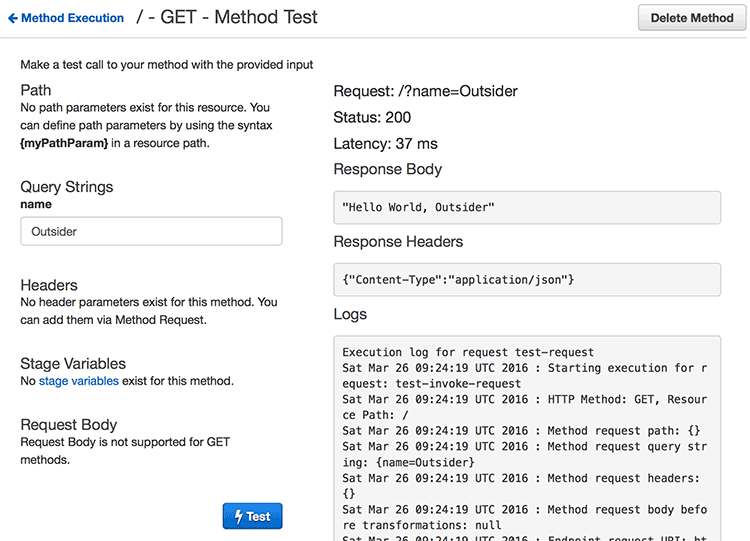The image size is (750, 541).
Task: Click the "Hello World, Outsider" response body box
Action: pos(527,208)
